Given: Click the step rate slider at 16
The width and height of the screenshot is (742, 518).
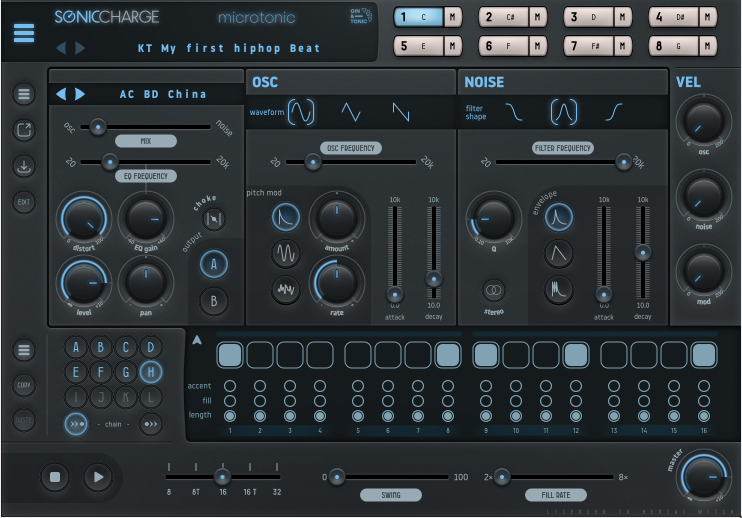Looking at the screenshot, I should (x=222, y=477).
